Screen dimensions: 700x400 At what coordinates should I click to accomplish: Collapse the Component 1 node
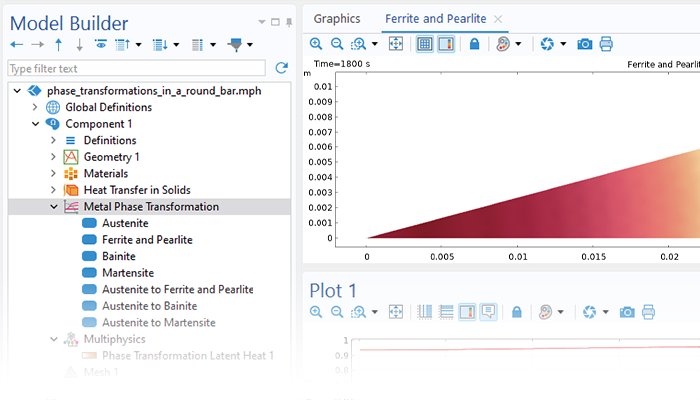pos(35,124)
